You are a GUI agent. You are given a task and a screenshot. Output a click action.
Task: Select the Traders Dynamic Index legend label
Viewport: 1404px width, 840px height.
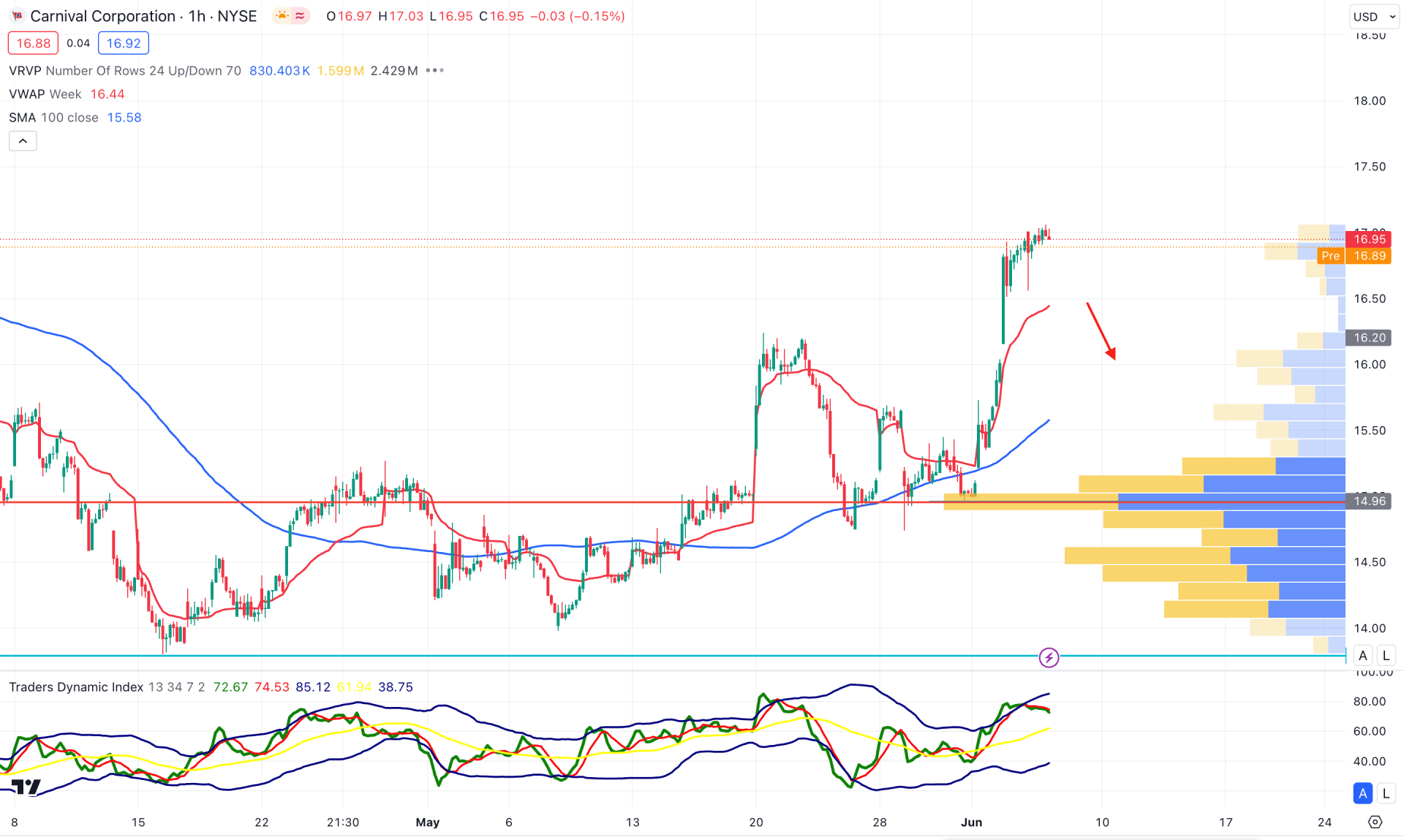pos(76,686)
